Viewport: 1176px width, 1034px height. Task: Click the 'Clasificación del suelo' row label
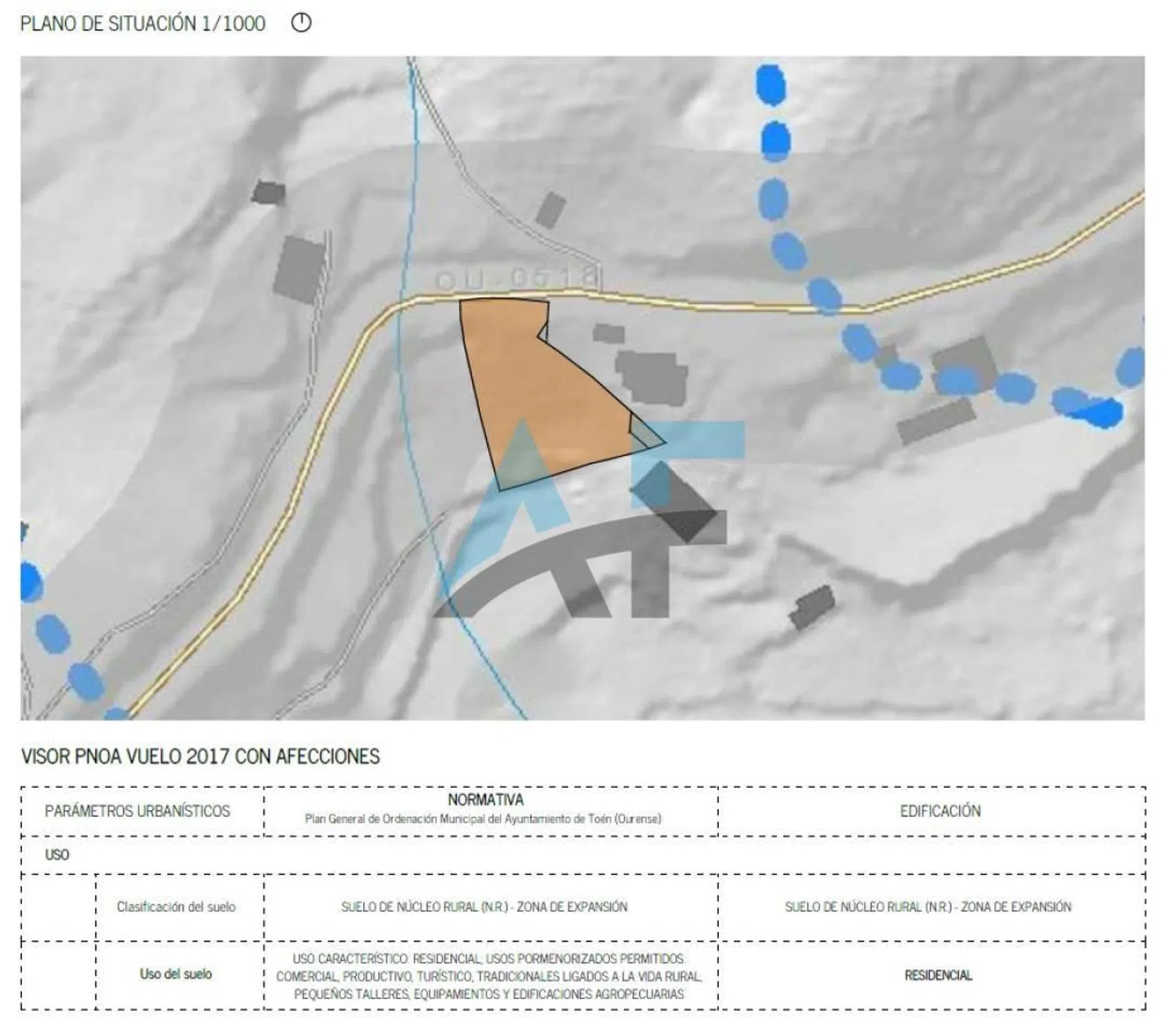tap(176, 906)
